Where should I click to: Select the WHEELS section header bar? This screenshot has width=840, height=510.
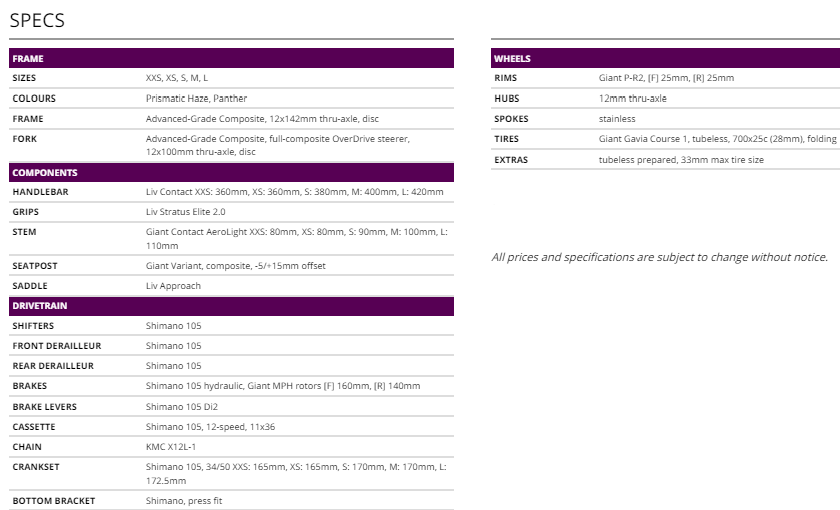[665, 58]
